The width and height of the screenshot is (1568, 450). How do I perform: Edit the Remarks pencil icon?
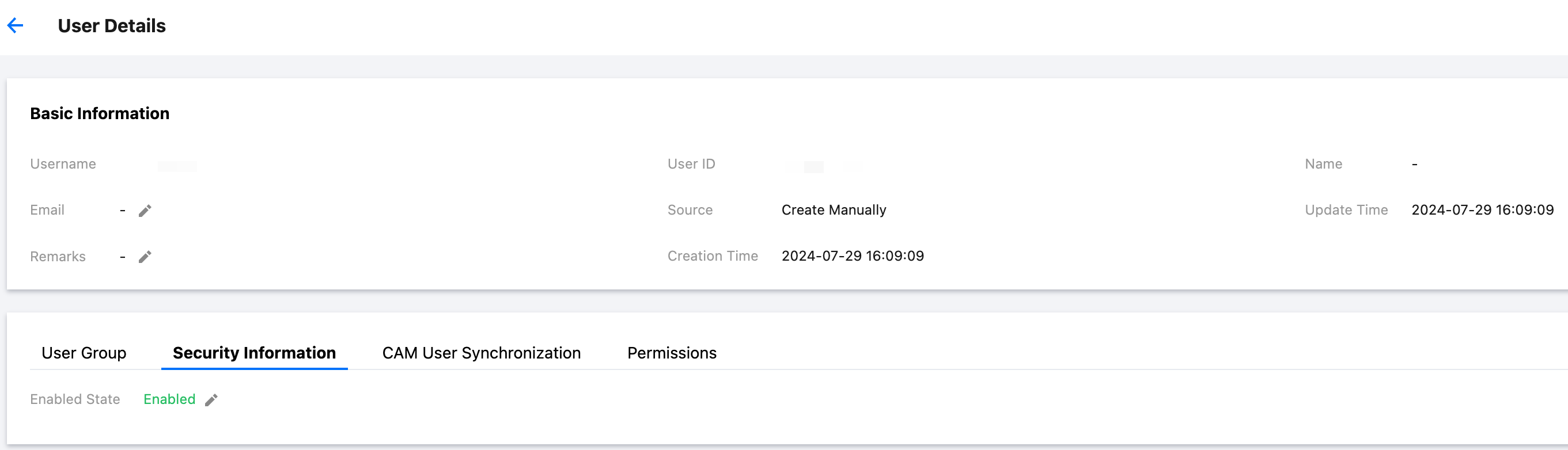145,257
